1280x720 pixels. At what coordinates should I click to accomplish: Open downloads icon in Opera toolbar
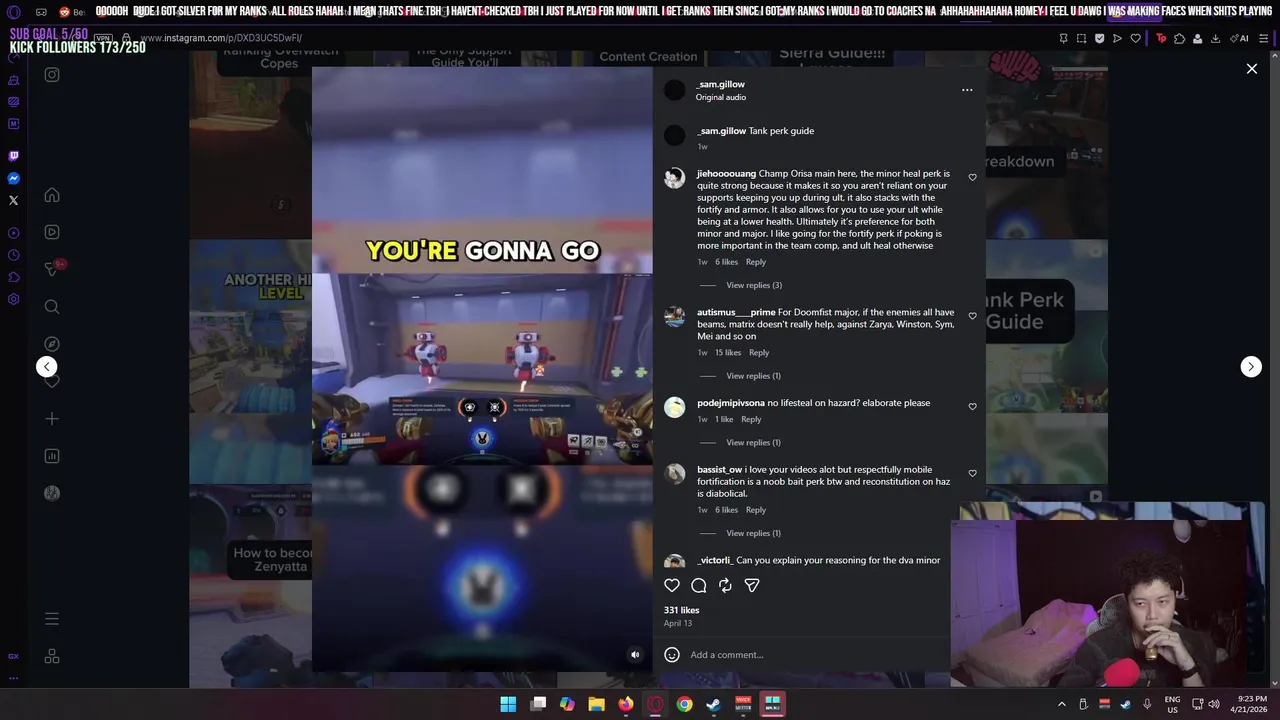tap(1215, 39)
